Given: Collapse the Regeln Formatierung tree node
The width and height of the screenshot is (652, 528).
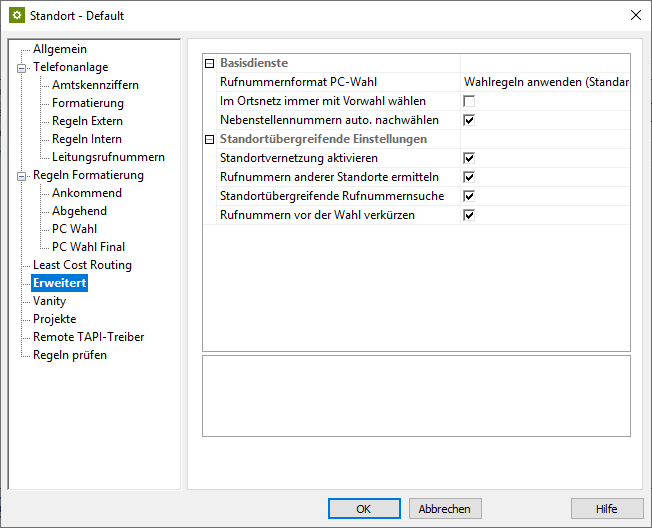Looking at the screenshot, I should (22, 175).
